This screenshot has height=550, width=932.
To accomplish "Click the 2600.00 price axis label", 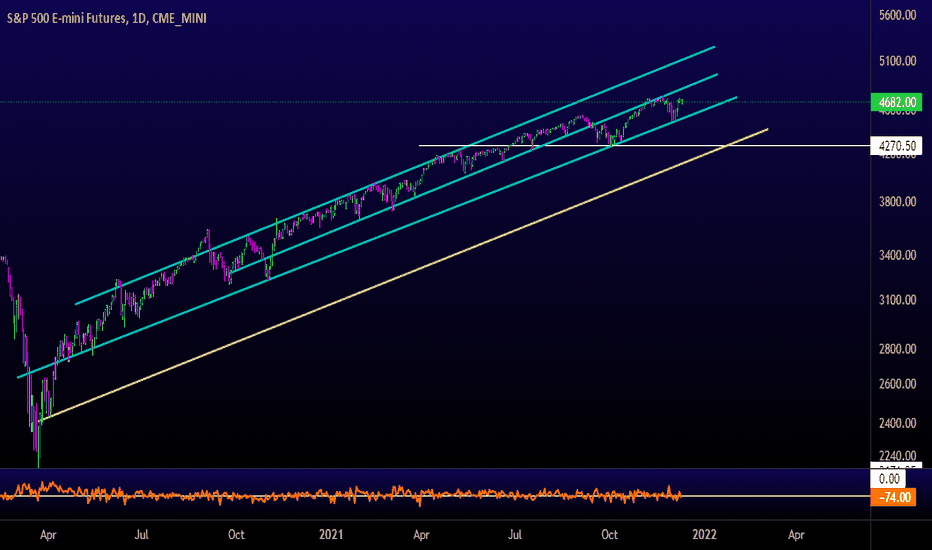I will (x=898, y=384).
